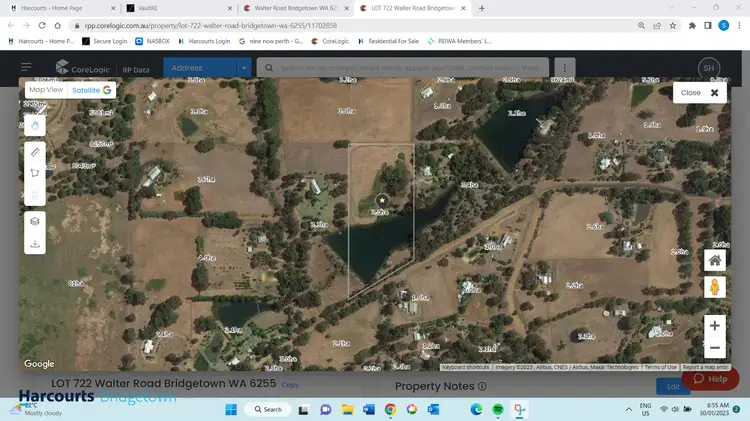The height and width of the screenshot is (421, 750).
Task: Open Microsoft Edge from the taskbar
Action: [476, 410]
